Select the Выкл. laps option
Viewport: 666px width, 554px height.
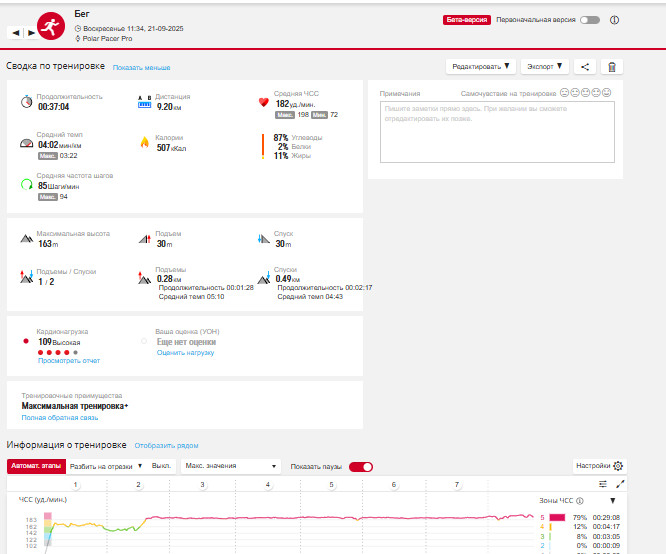pyautogui.click(x=161, y=466)
